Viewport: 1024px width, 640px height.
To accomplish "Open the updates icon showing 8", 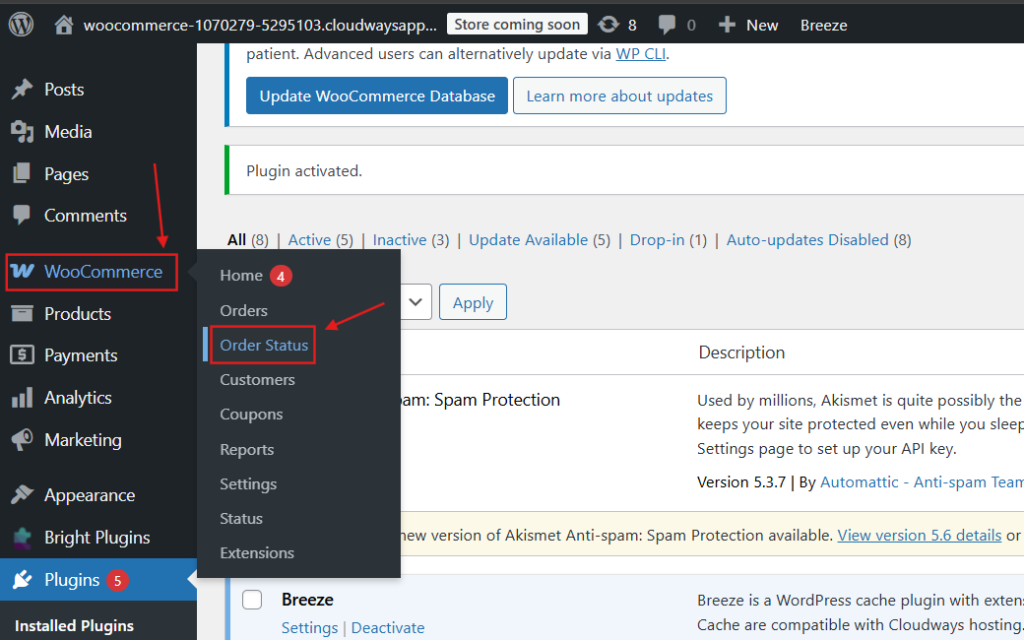I will 608,25.
